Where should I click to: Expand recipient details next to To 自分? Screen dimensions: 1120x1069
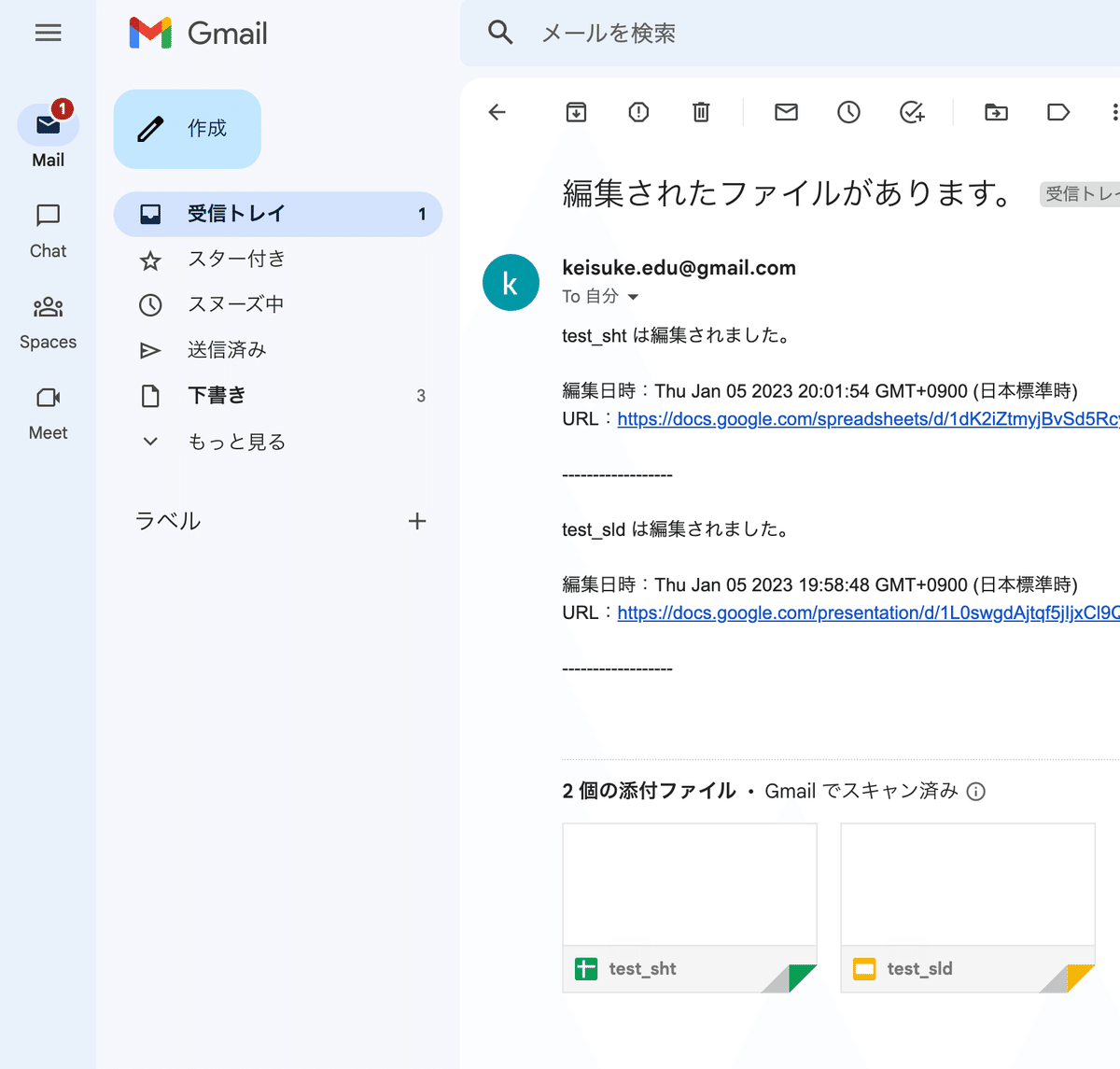(x=633, y=297)
